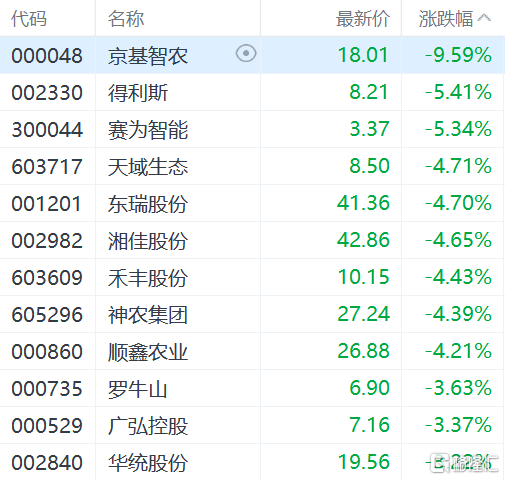Open stock name 华统股份
Viewport: 505px width, 480px height.
pyautogui.click(x=148, y=462)
